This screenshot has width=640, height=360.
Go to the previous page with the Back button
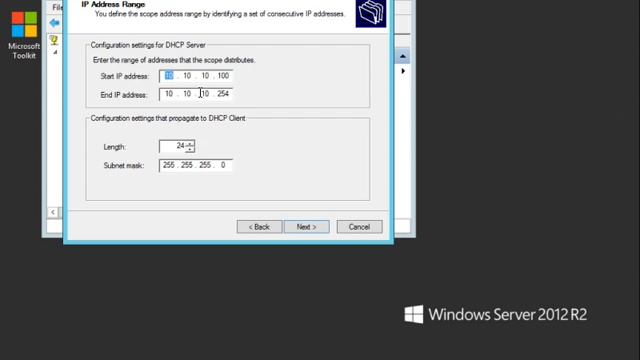259,227
